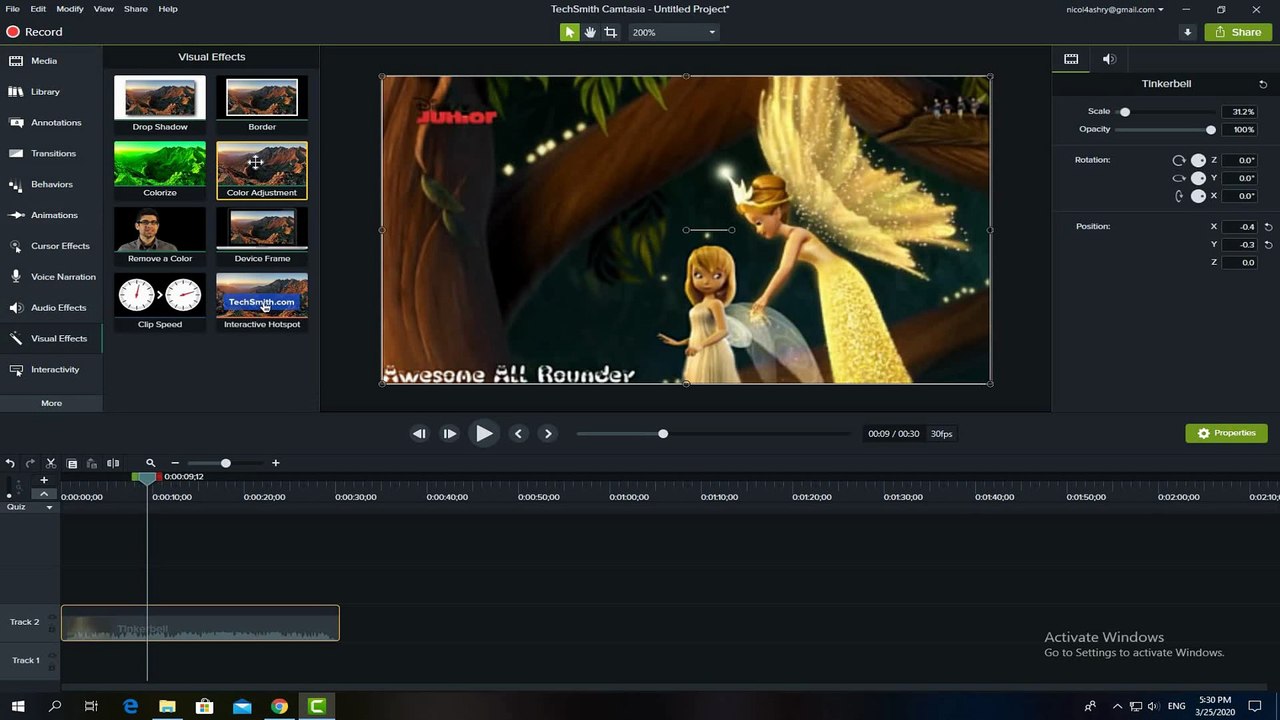Viewport: 1280px width, 720px height.
Task: Open the File menu
Action: [x=12, y=9]
